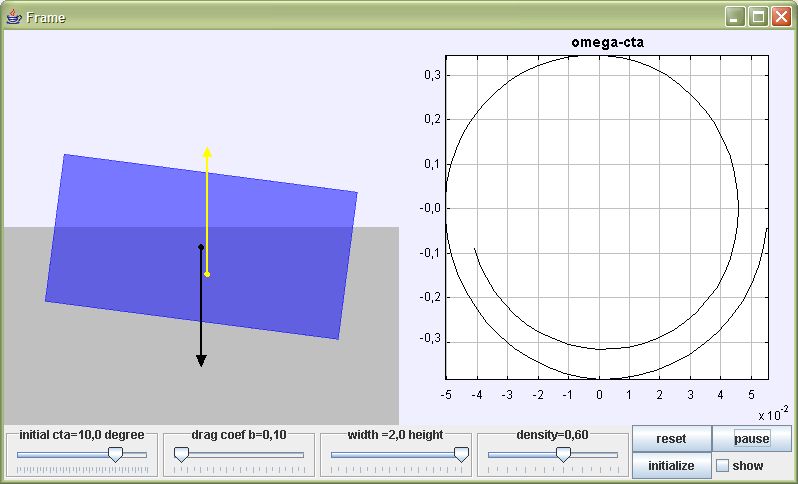The width and height of the screenshot is (798, 484).
Task: Maximize the Frame window
Action: pyautogui.click(x=758, y=17)
